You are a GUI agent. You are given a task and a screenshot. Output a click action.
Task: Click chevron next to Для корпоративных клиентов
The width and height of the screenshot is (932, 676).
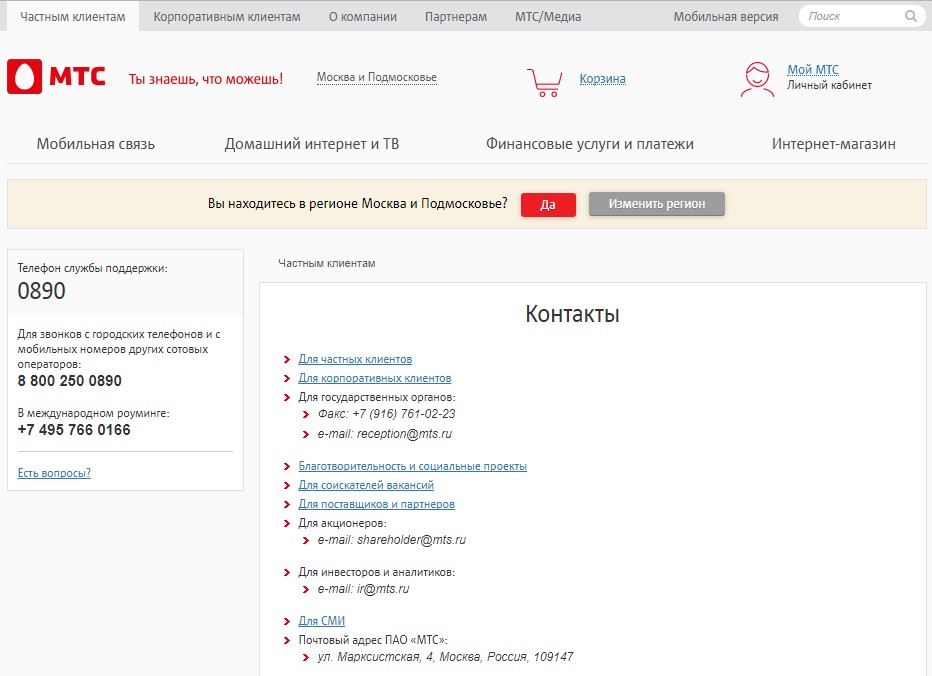(287, 379)
